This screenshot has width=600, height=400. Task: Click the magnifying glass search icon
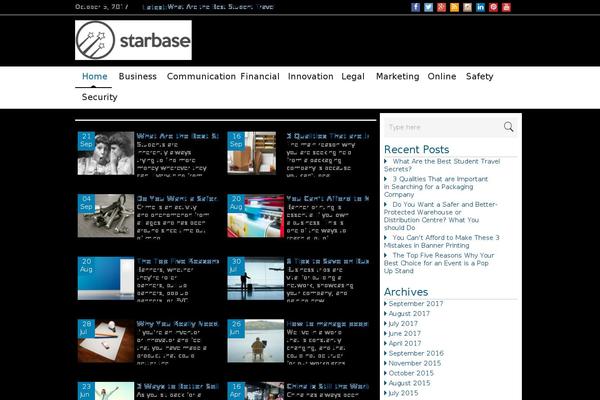point(508,127)
